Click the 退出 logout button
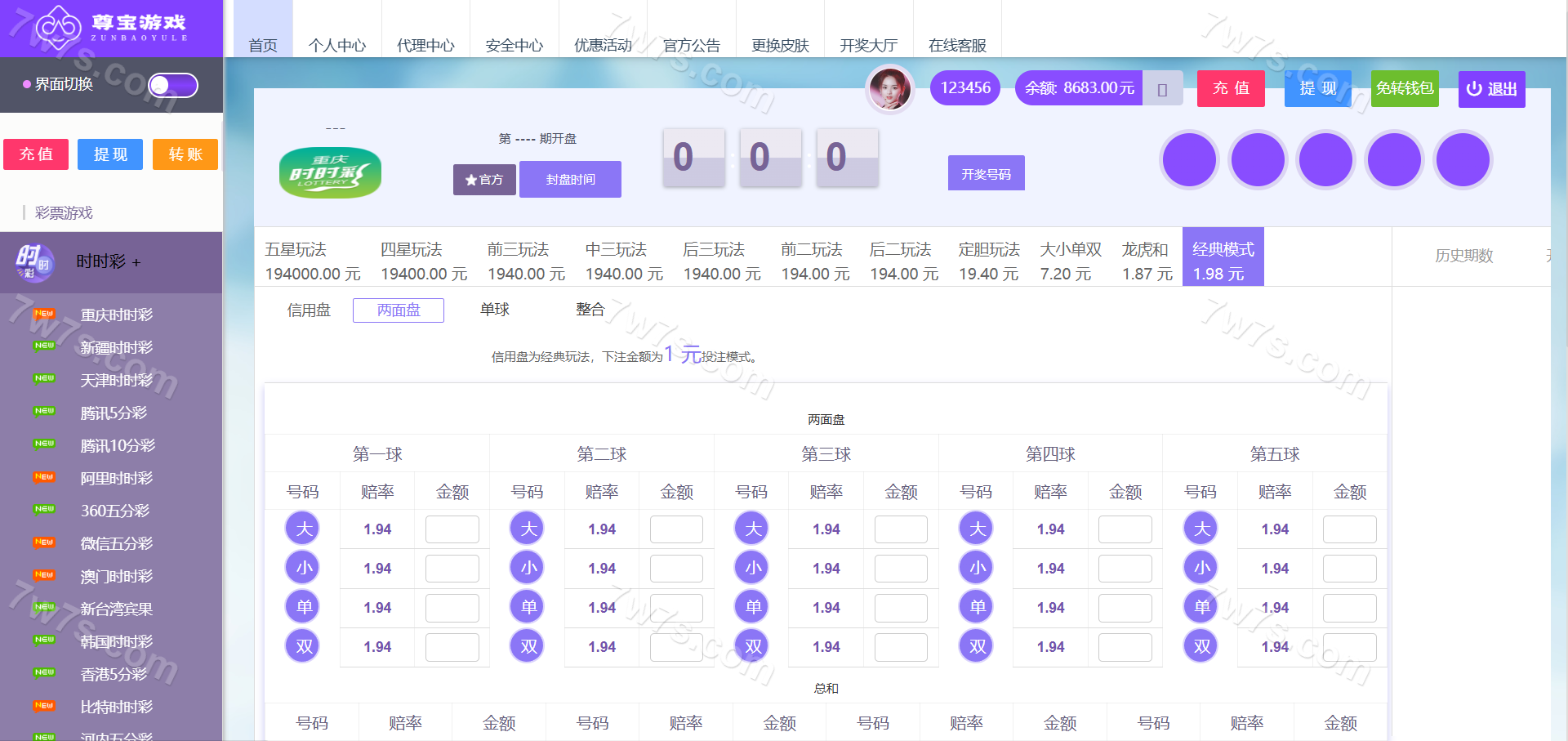The width and height of the screenshot is (1568, 741). coord(1491,89)
